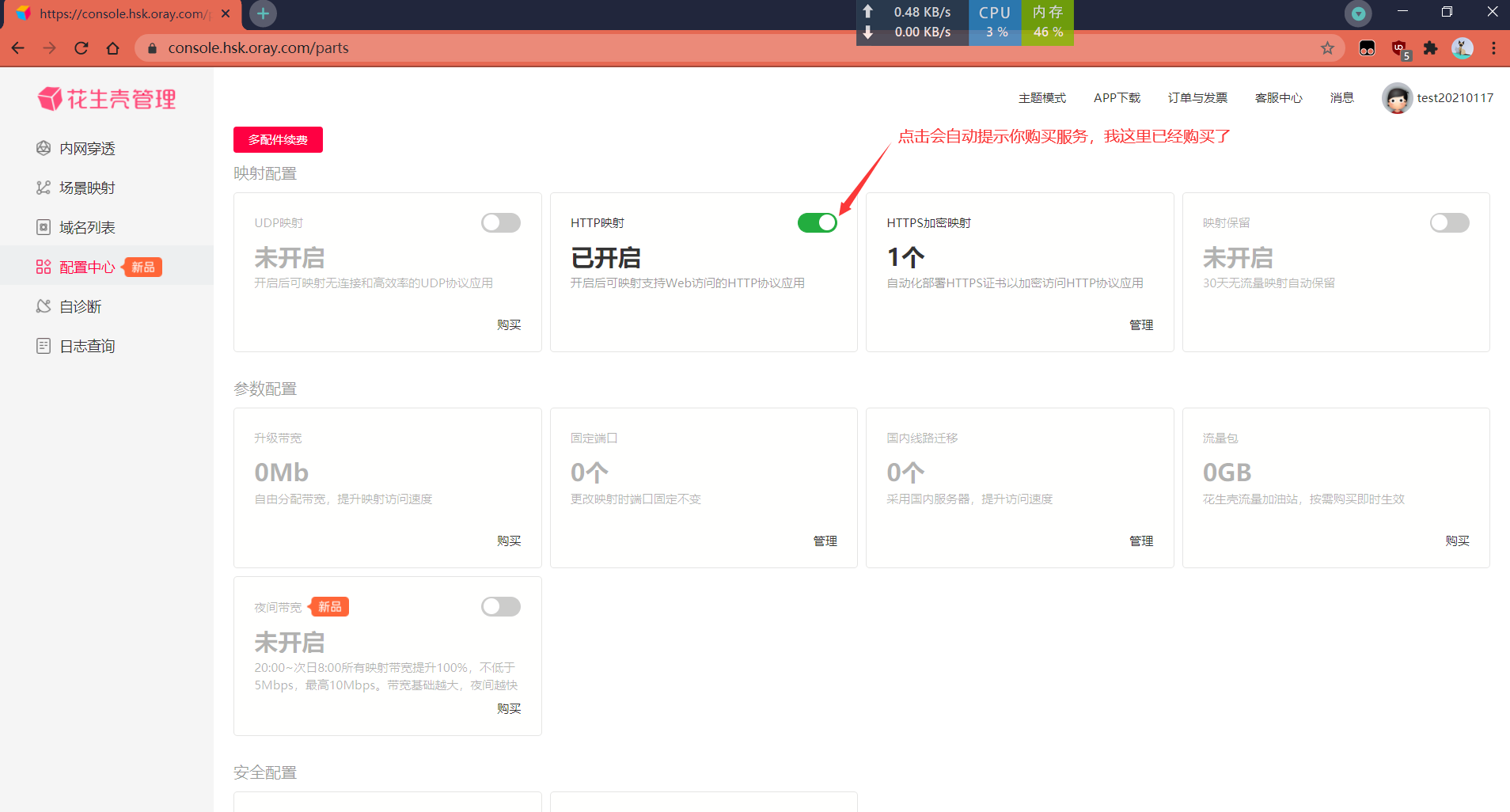
Task: Click the 多配件续费 button
Action: (278, 139)
